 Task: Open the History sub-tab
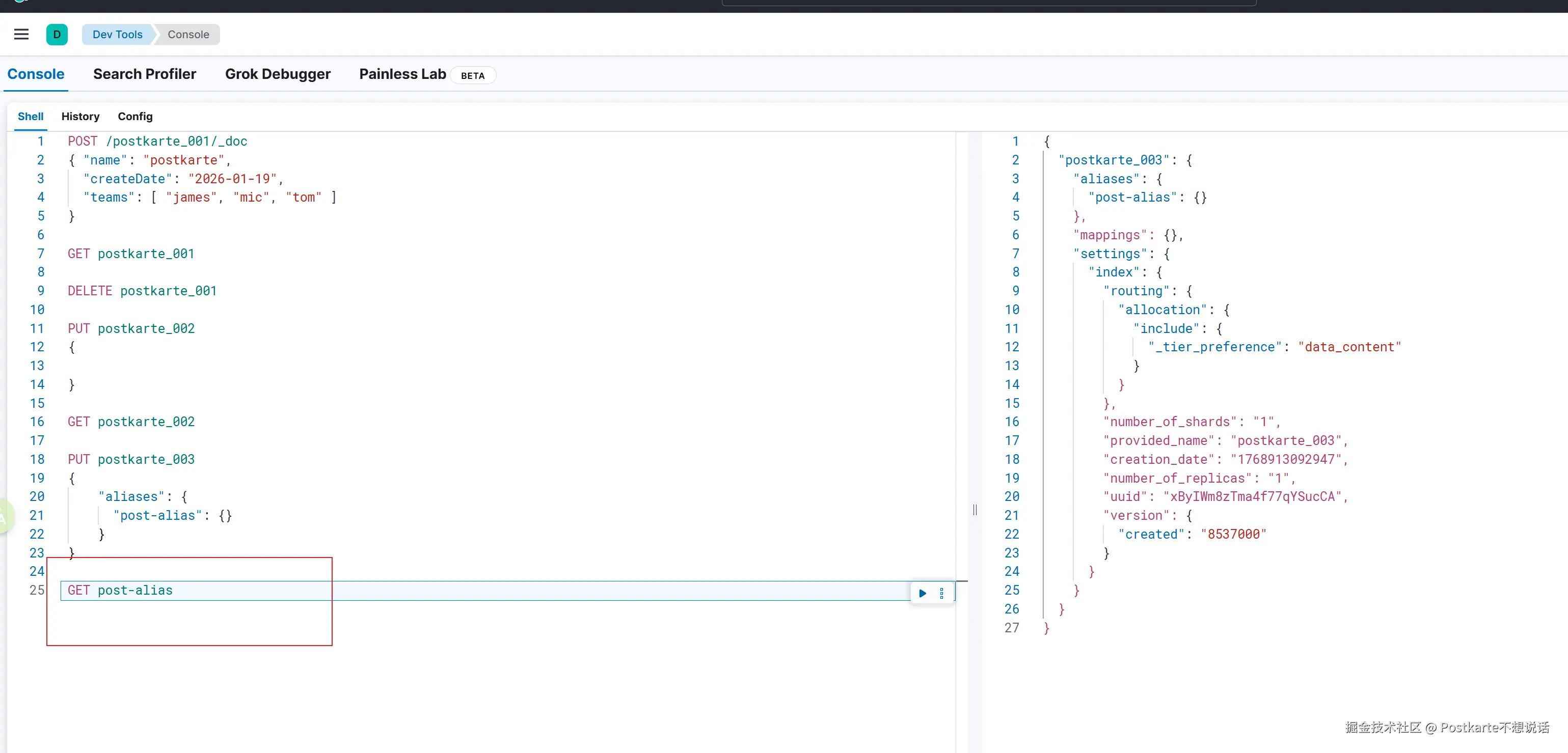point(80,116)
